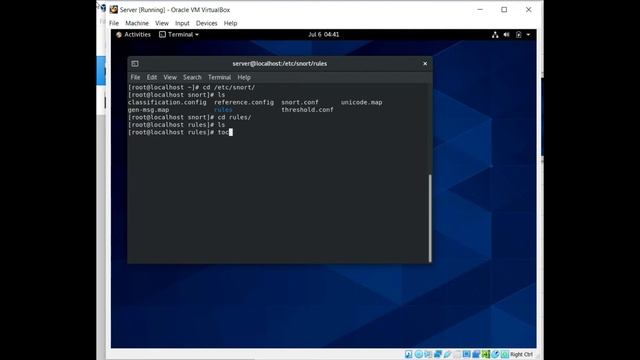Screen dimensions: 640x360
Task: Open the Activities overview
Action: click(133, 35)
